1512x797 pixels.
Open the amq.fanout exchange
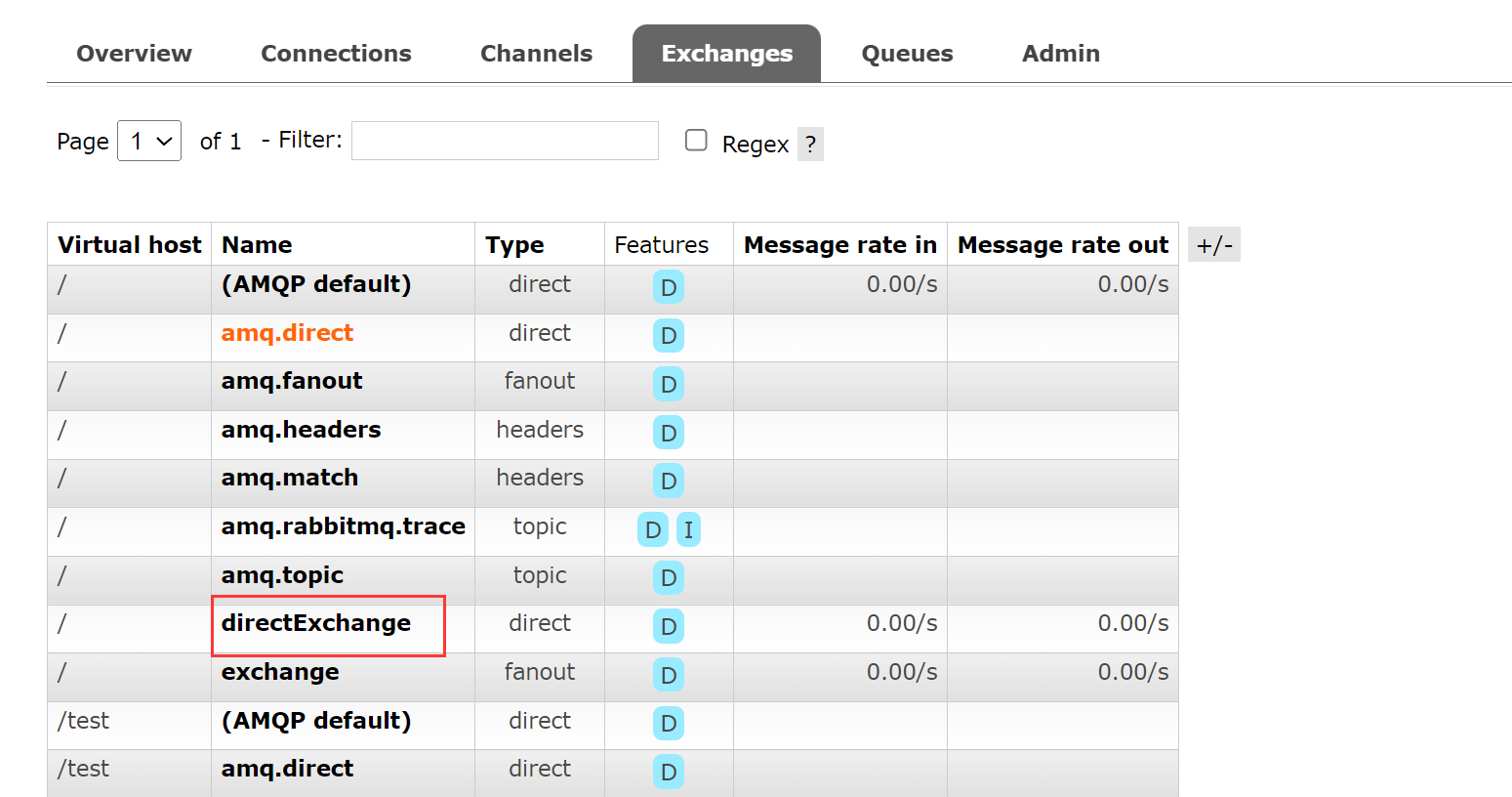(292, 381)
